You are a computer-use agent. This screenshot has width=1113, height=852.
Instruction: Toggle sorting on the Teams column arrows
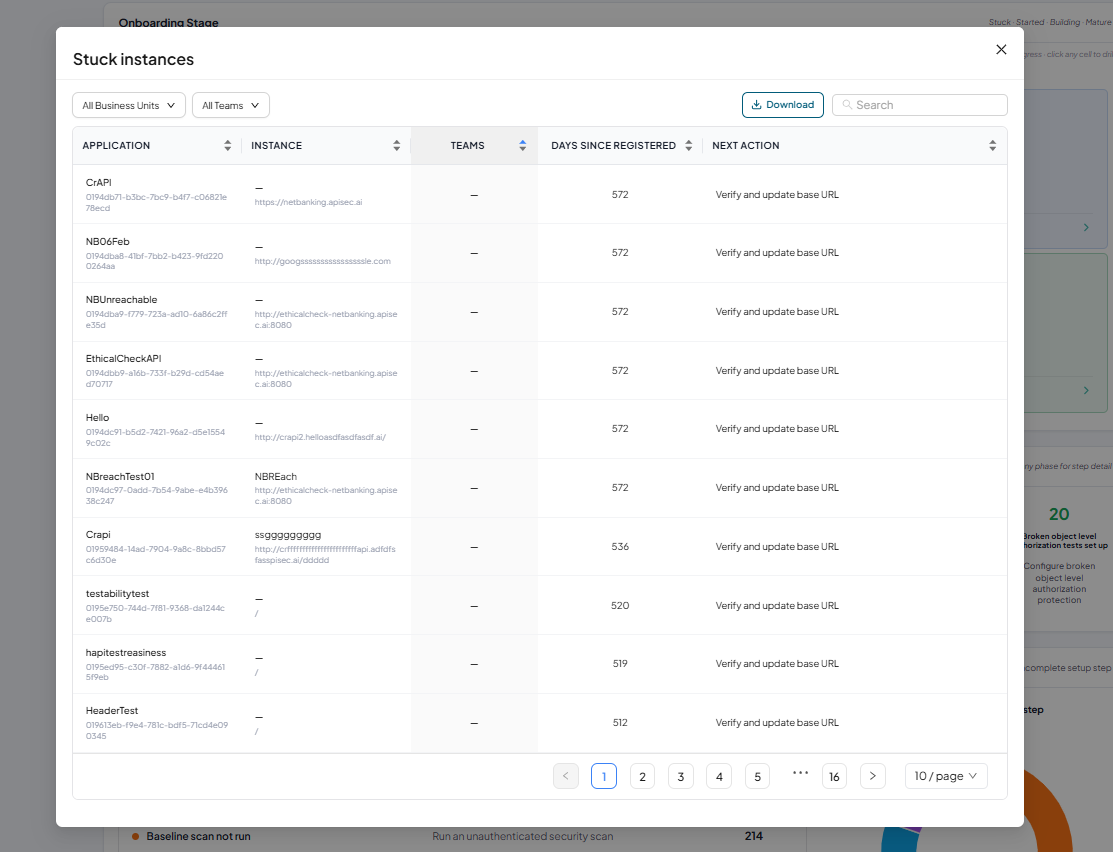(x=522, y=146)
